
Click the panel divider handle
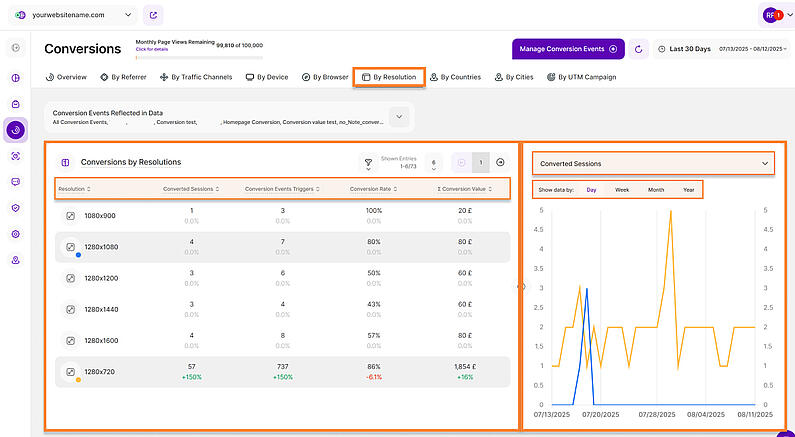click(521, 286)
